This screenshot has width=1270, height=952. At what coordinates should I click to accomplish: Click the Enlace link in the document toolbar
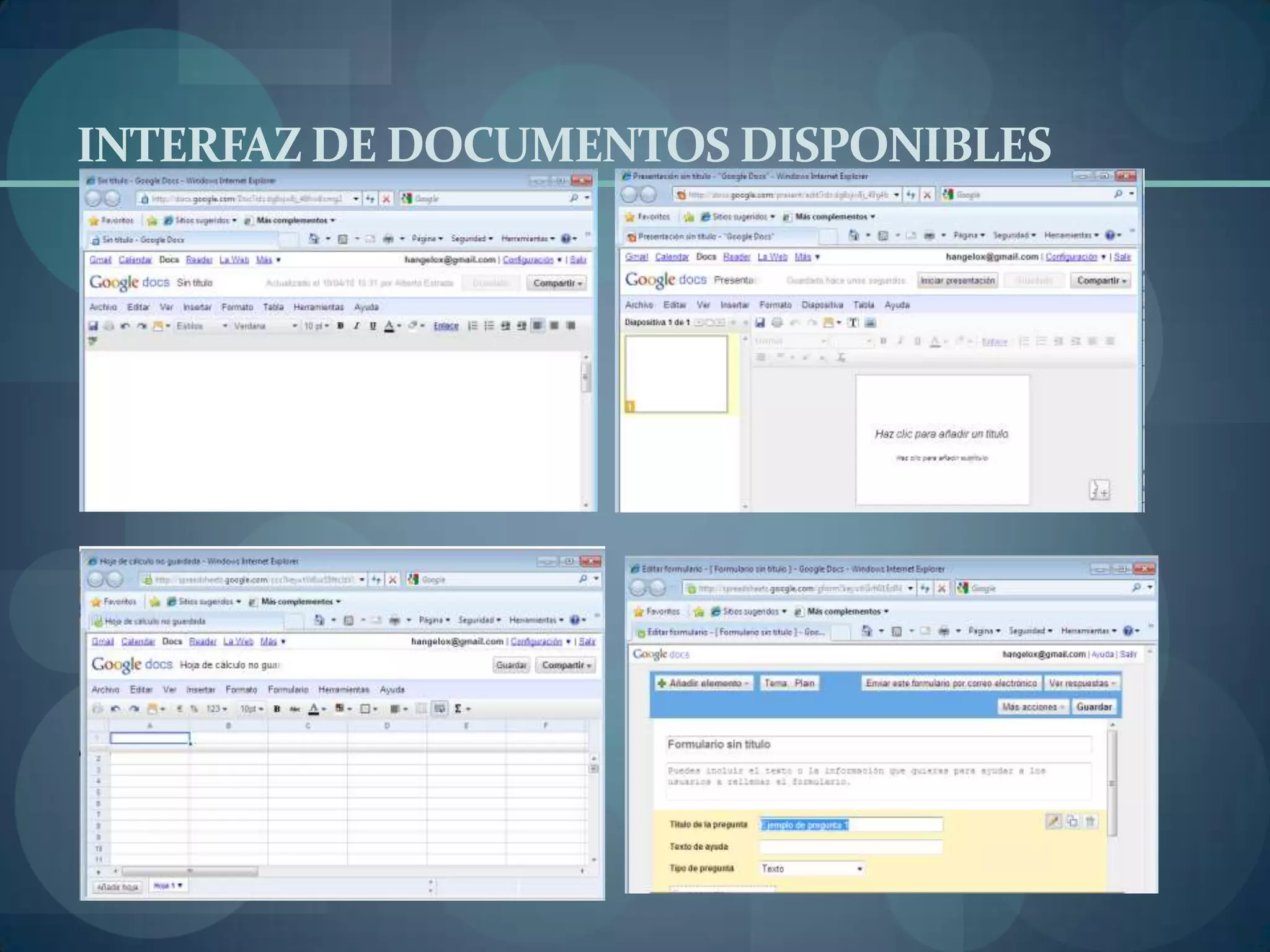(x=446, y=326)
